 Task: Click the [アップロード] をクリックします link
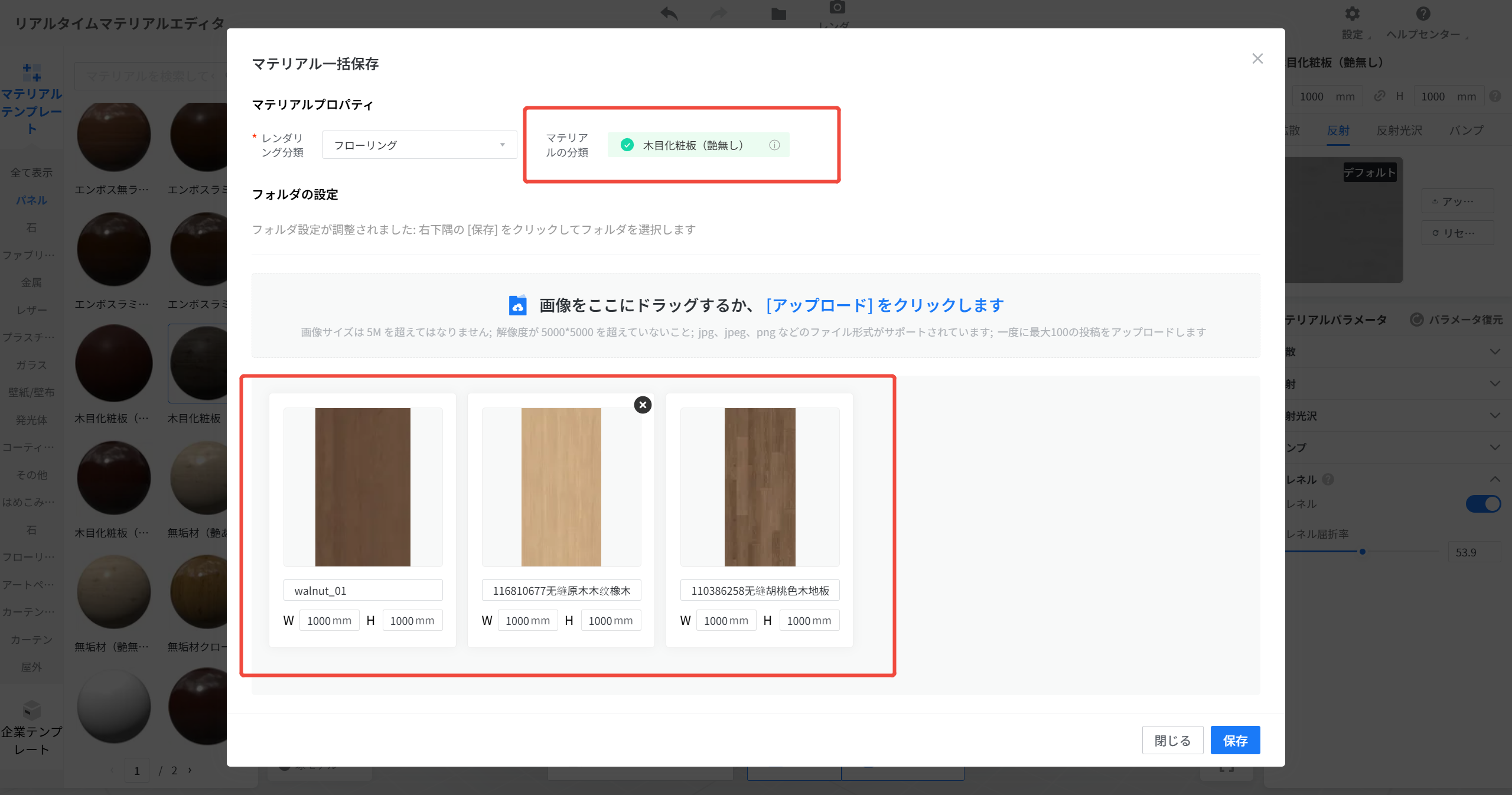point(885,305)
